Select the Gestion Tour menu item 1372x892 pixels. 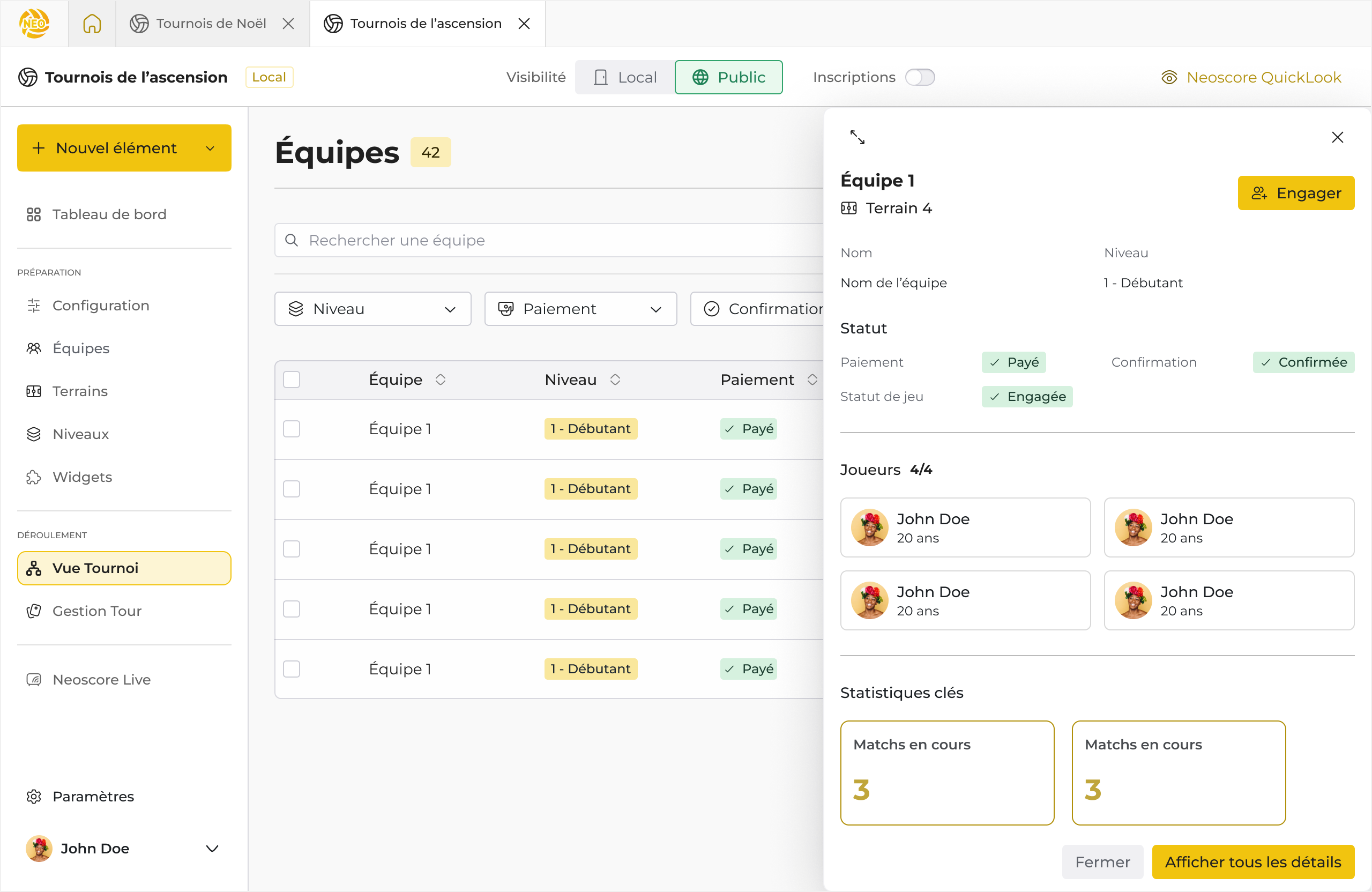96,611
